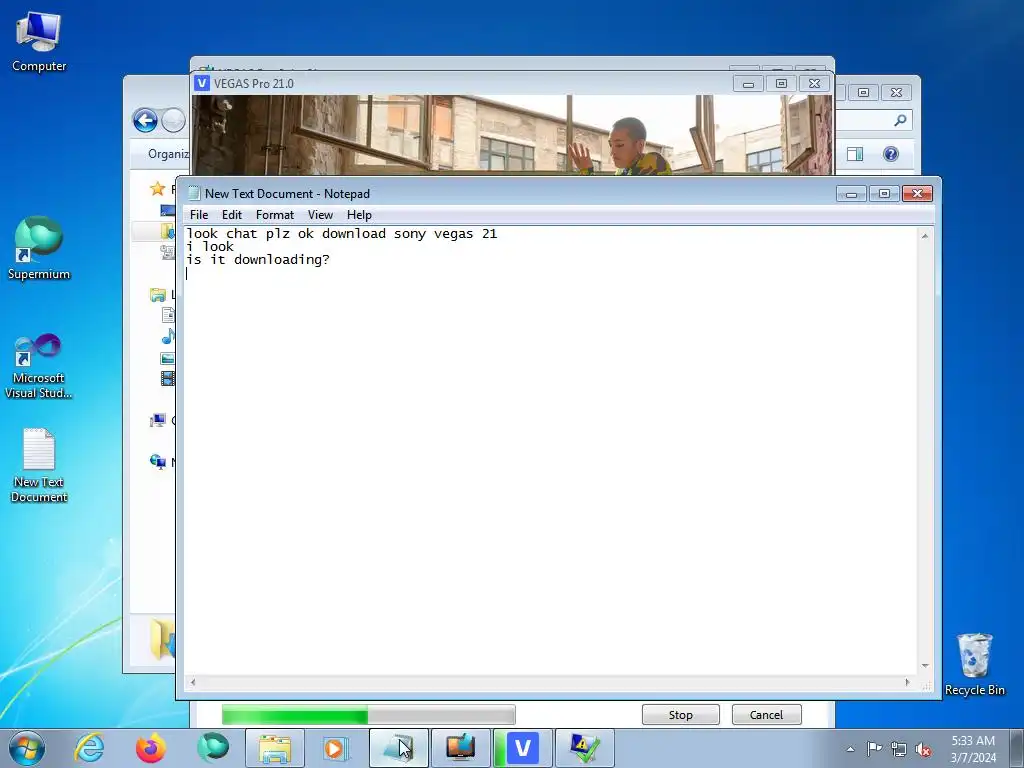Select the Documents library icon in Explorer
Image resolution: width=1024 pixels, height=768 pixels.
tap(168, 315)
